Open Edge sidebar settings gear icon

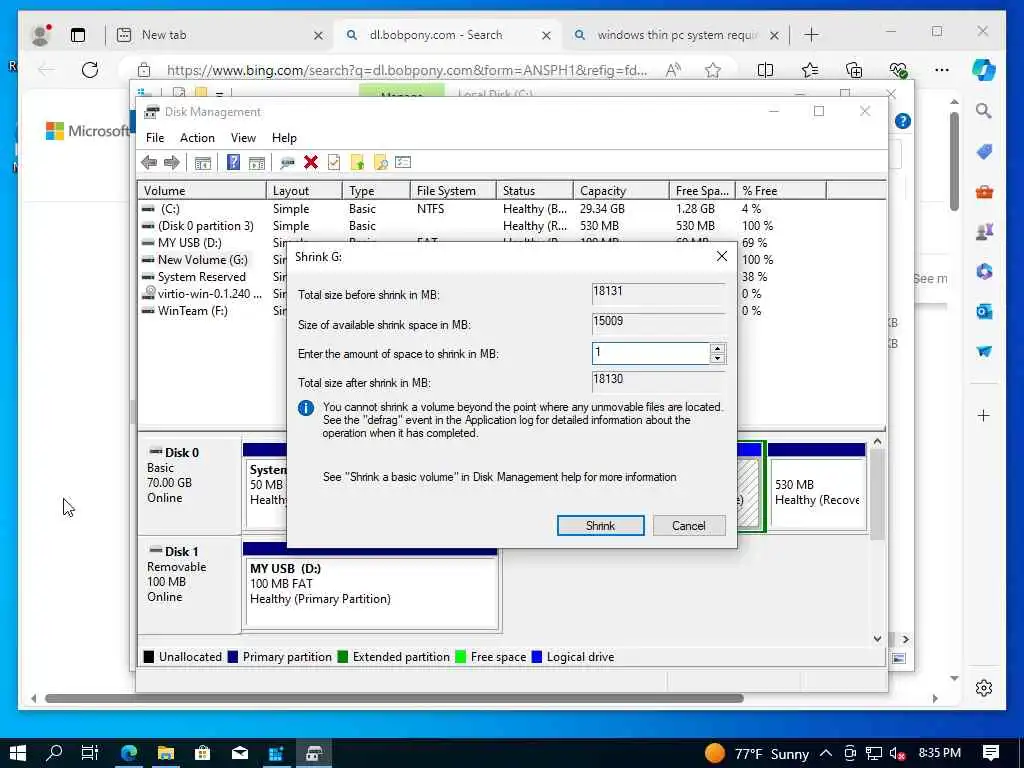coord(984,688)
